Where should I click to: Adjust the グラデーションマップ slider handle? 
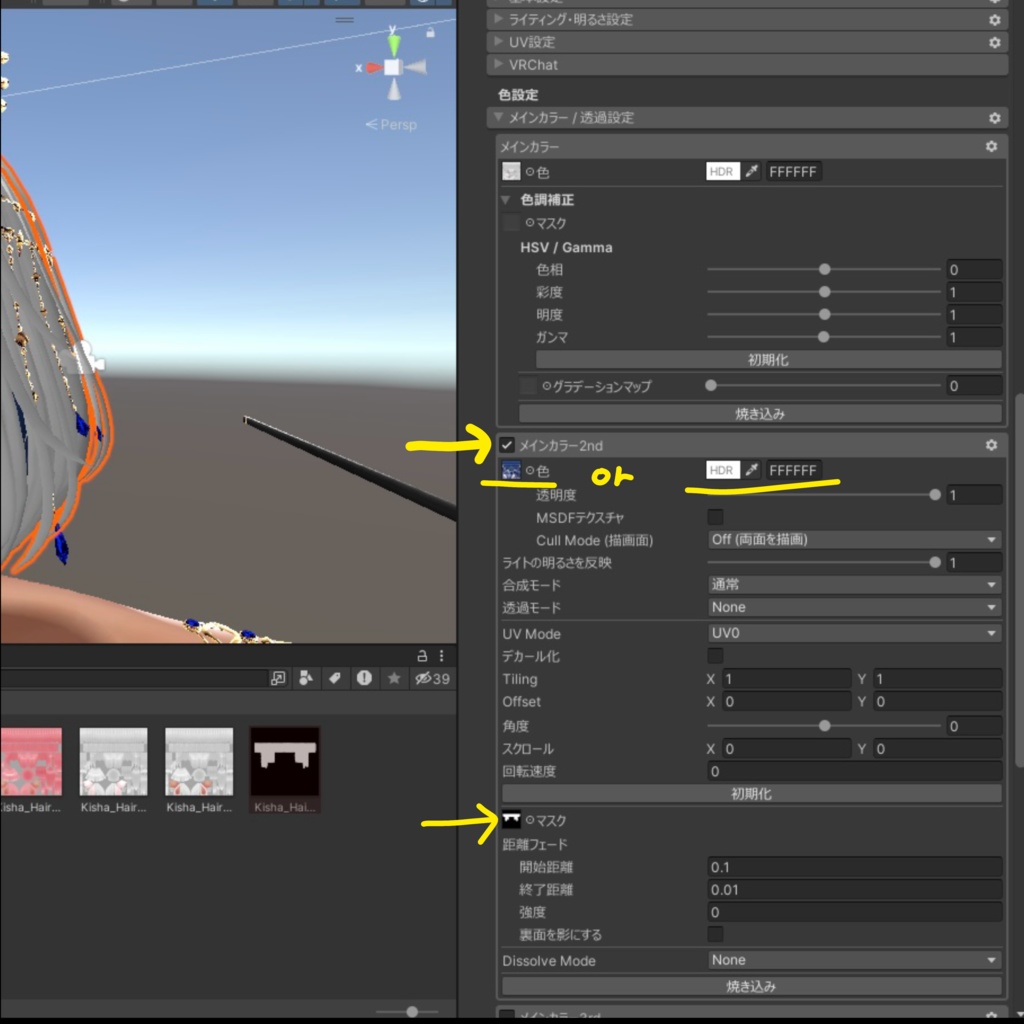click(711, 385)
